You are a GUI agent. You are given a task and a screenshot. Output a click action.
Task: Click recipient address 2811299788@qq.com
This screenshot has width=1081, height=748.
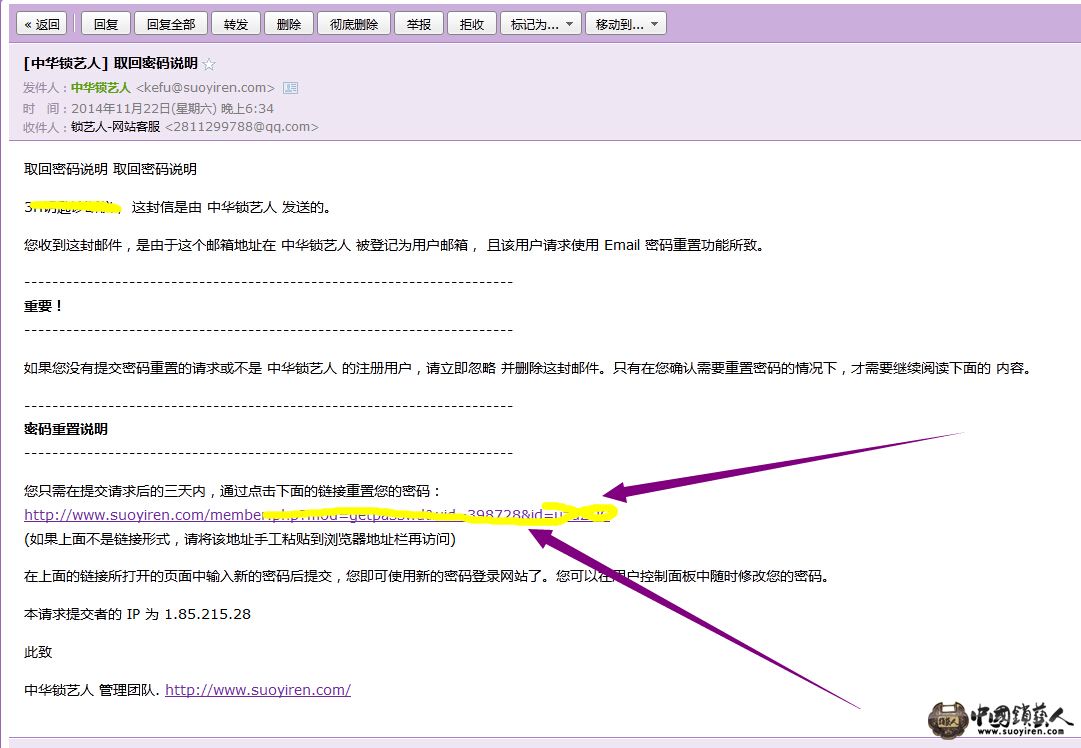click(242, 127)
